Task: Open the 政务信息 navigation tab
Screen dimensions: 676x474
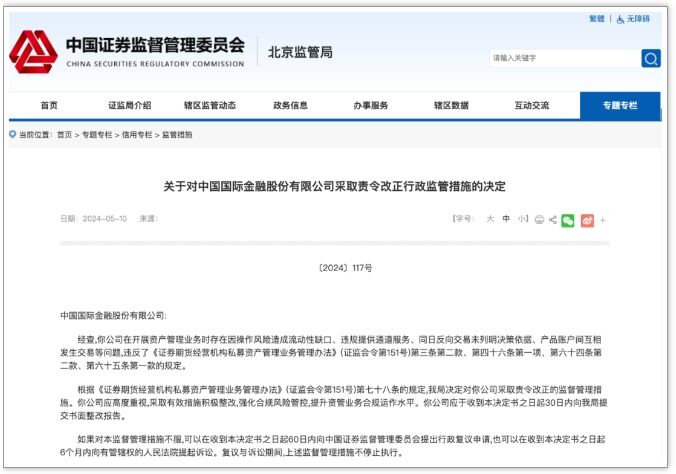Action: [x=290, y=105]
